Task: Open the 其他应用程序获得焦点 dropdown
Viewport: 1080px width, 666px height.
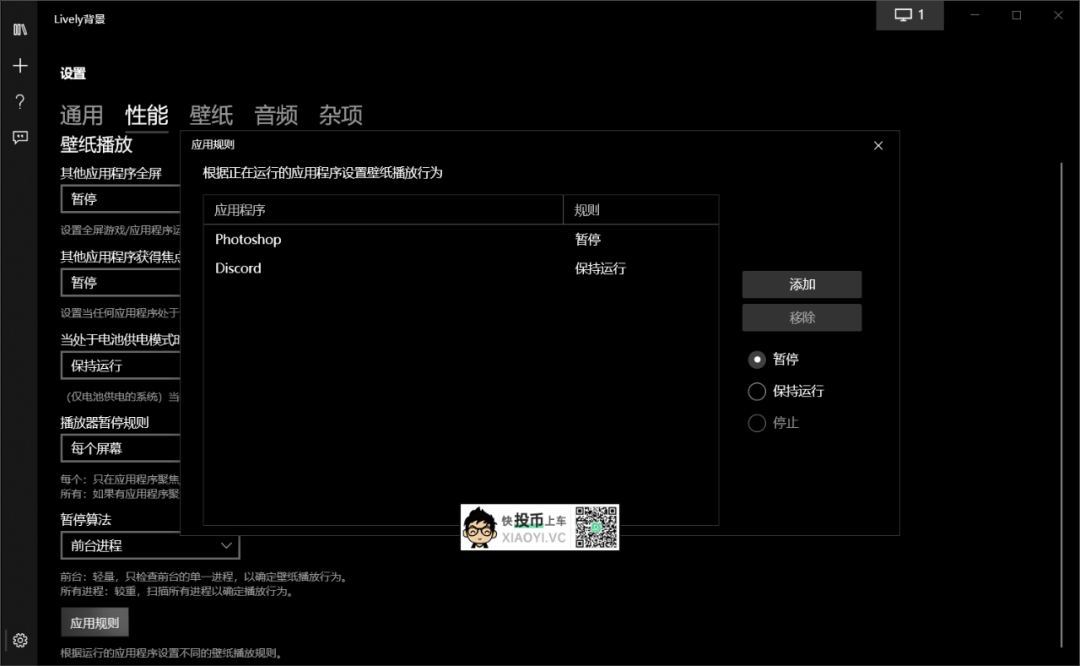Action: click(121, 282)
